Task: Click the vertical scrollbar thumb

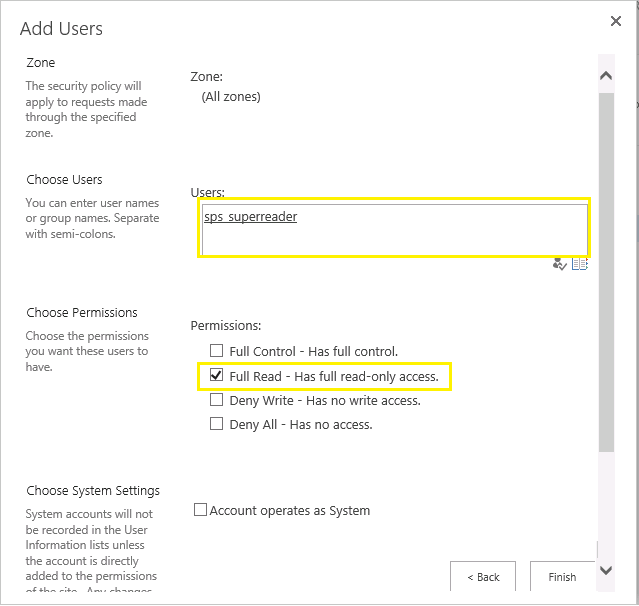Action: point(606,270)
